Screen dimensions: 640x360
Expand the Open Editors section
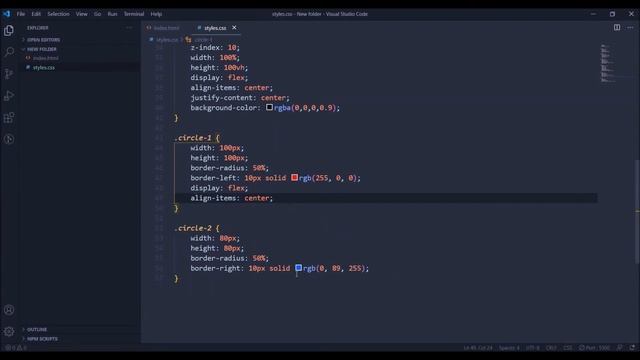coord(43,40)
